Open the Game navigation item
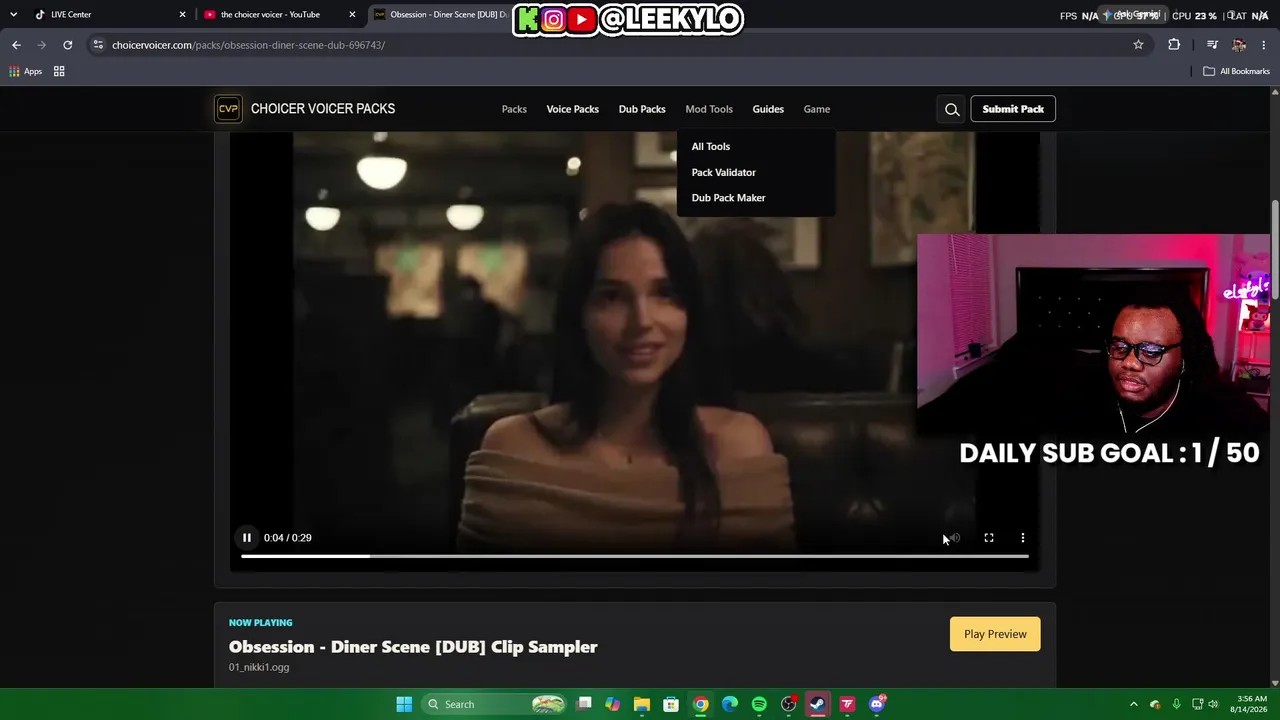Screen dimensions: 1280x720 [x=817, y=109]
